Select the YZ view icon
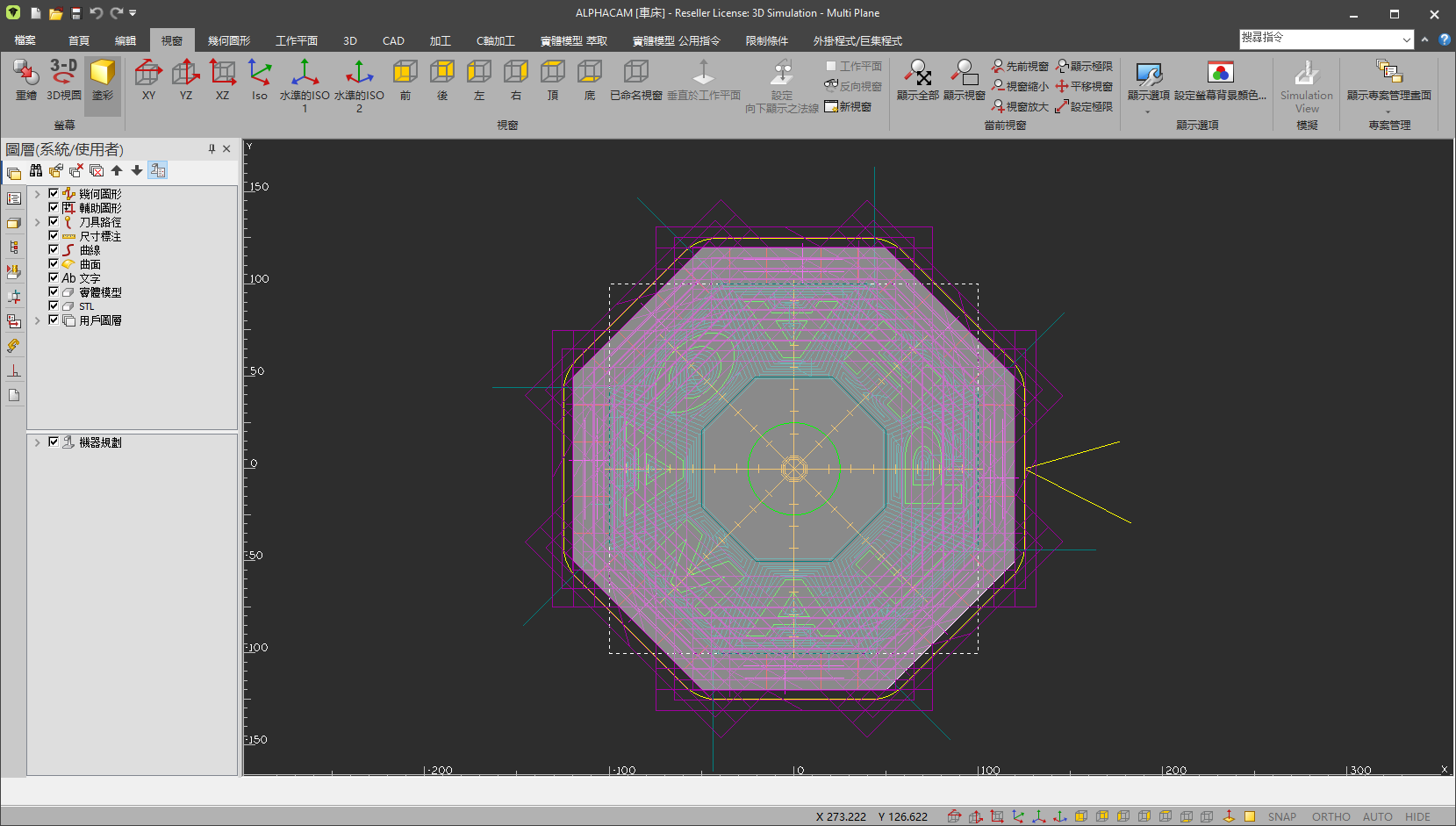1456x826 pixels. [185, 80]
